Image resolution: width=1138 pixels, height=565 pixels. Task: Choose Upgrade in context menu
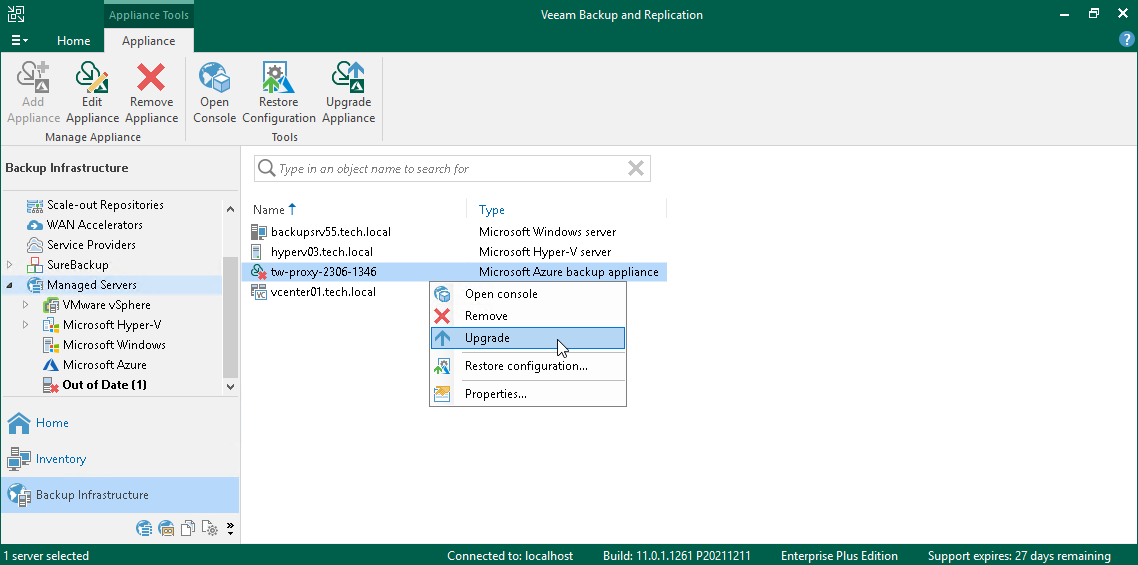(528, 338)
